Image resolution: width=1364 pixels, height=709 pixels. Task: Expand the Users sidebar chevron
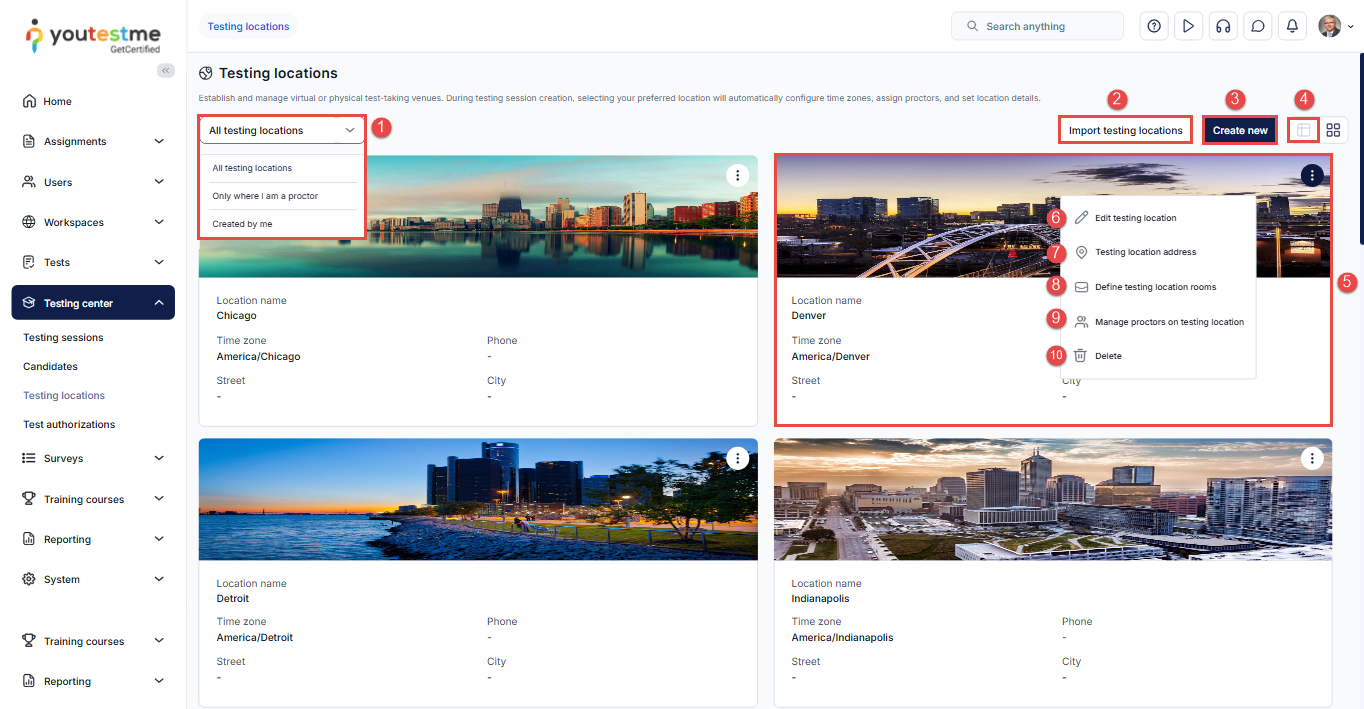159,182
